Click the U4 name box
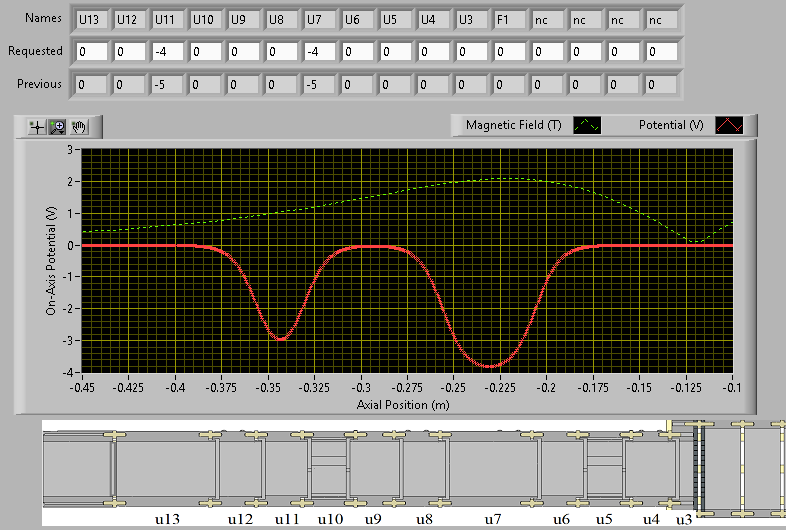 click(434, 20)
